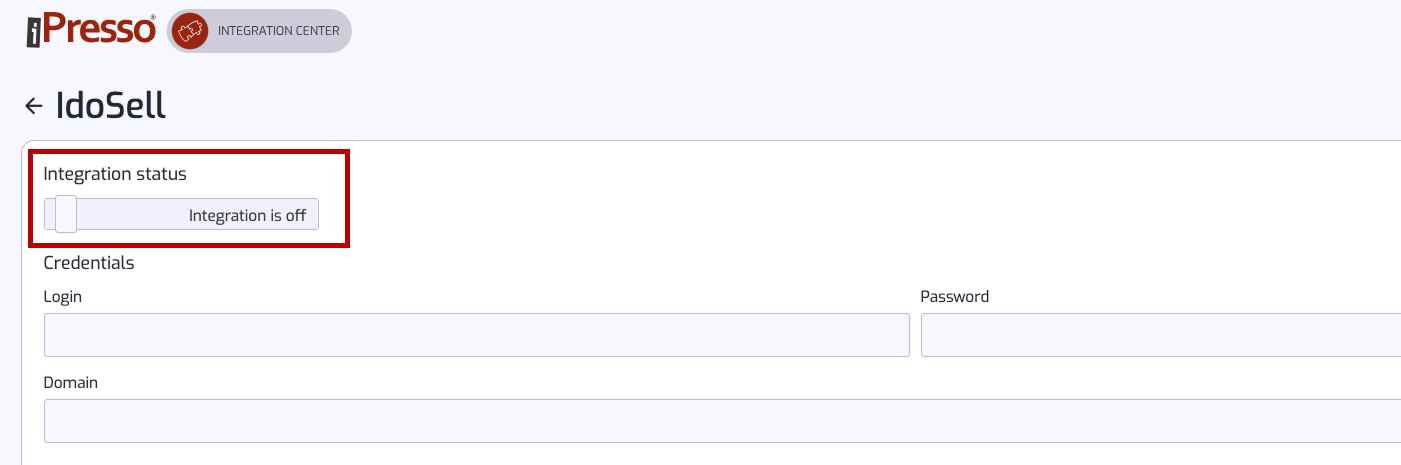Click the 'Login' field label
Screen dimensions: 1401x465
[x=63, y=297]
